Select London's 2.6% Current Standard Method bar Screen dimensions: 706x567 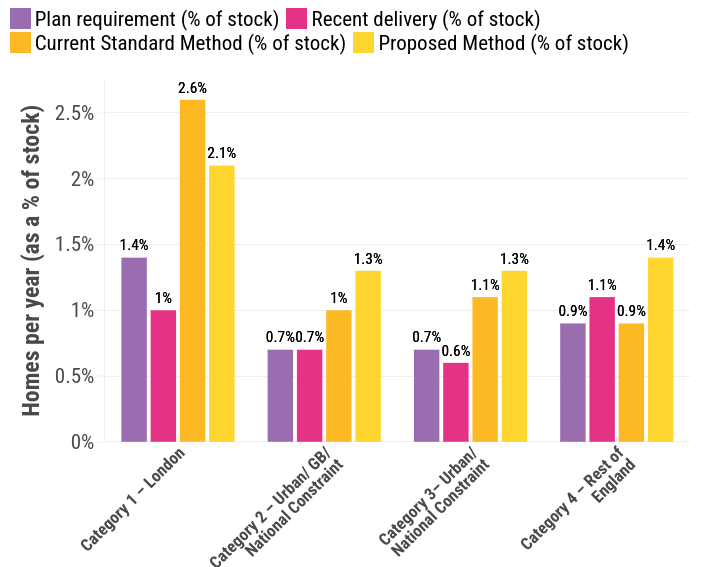(192, 270)
